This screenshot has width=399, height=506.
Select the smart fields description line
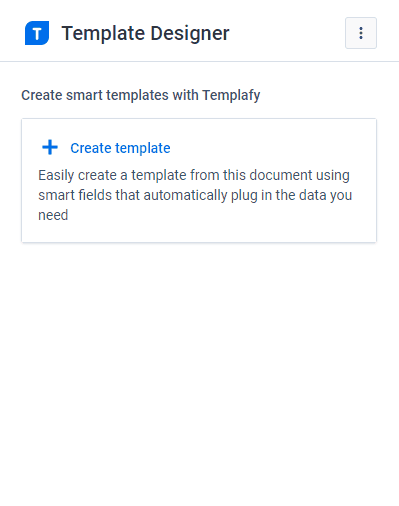click(x=195, y=195)
